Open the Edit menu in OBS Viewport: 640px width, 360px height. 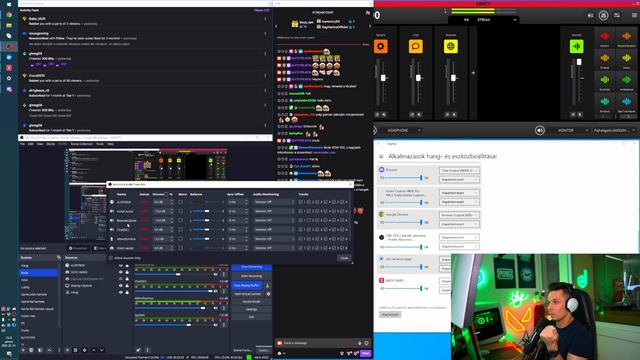(x=31, y=144)
